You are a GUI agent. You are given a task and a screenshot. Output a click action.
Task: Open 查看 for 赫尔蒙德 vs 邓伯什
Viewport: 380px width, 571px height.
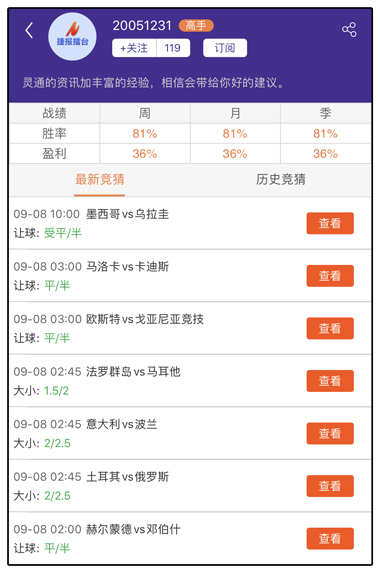(x=330, y=538)
